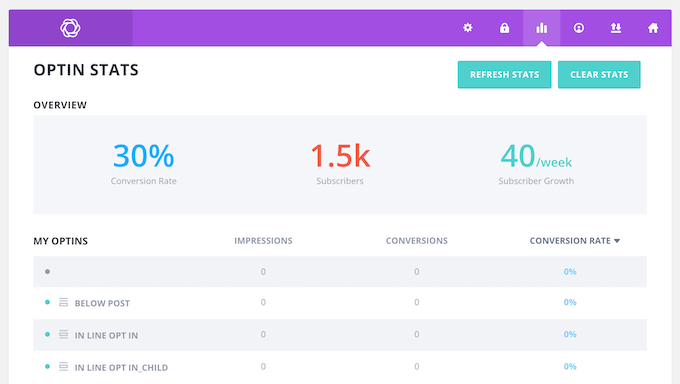Open the settings gear icon
The width and height of the screenshot is (680, 384).
[468, 28]
